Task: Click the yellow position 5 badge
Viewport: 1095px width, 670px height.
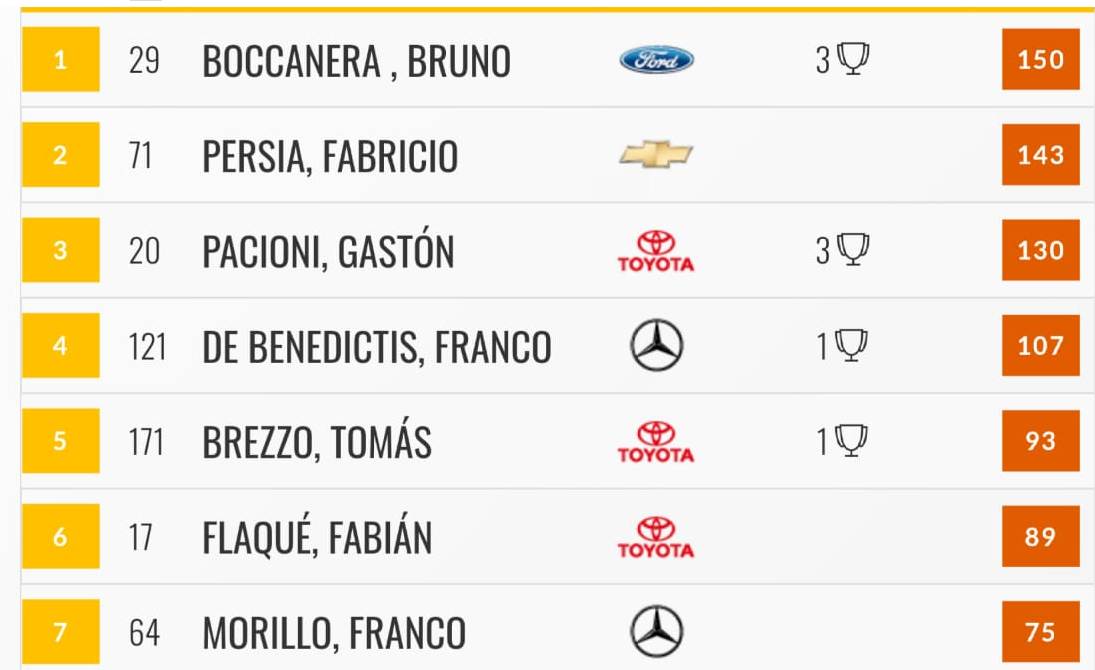Action: click(x=61, y=441)
